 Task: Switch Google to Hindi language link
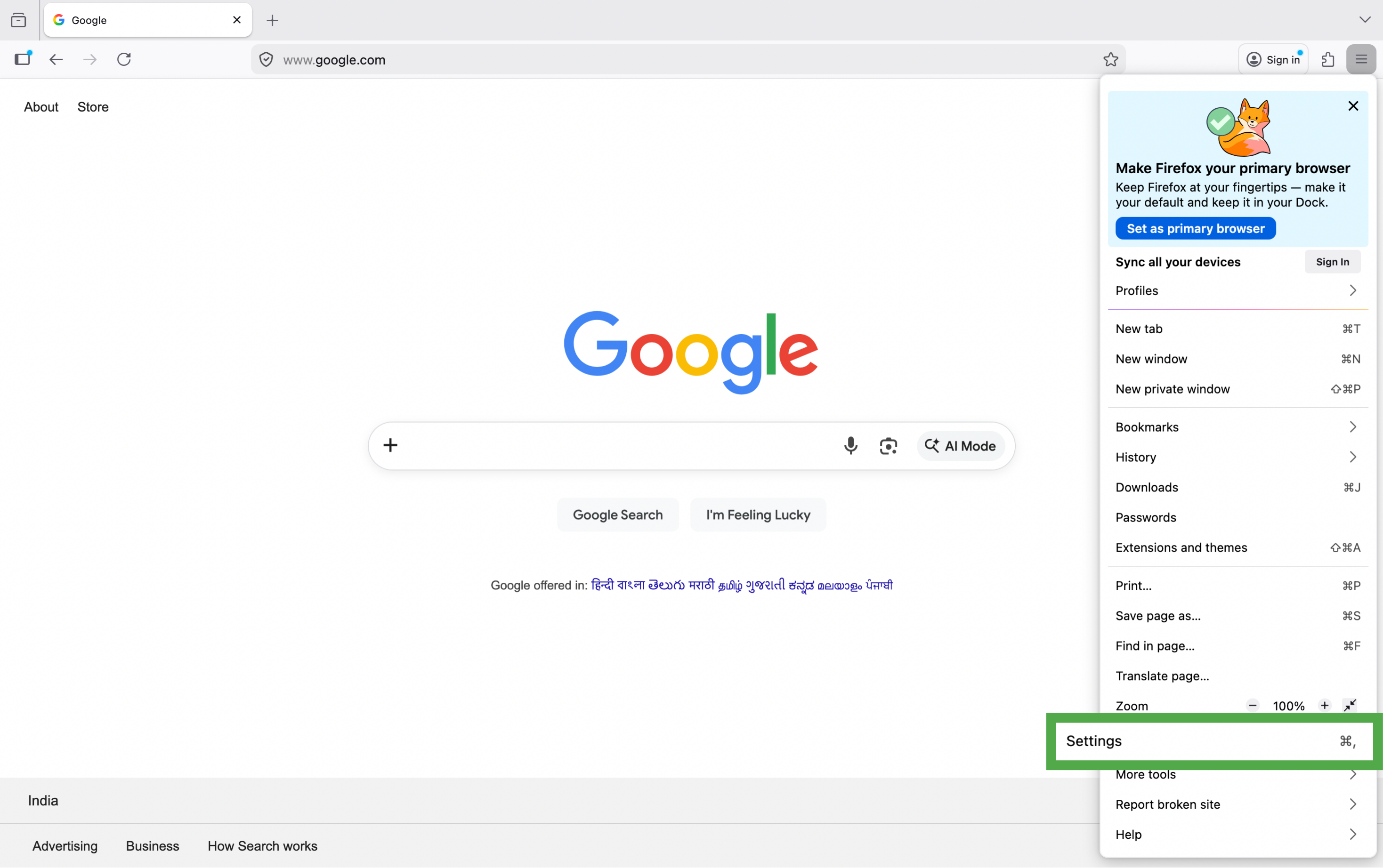(x=602, y=585)
